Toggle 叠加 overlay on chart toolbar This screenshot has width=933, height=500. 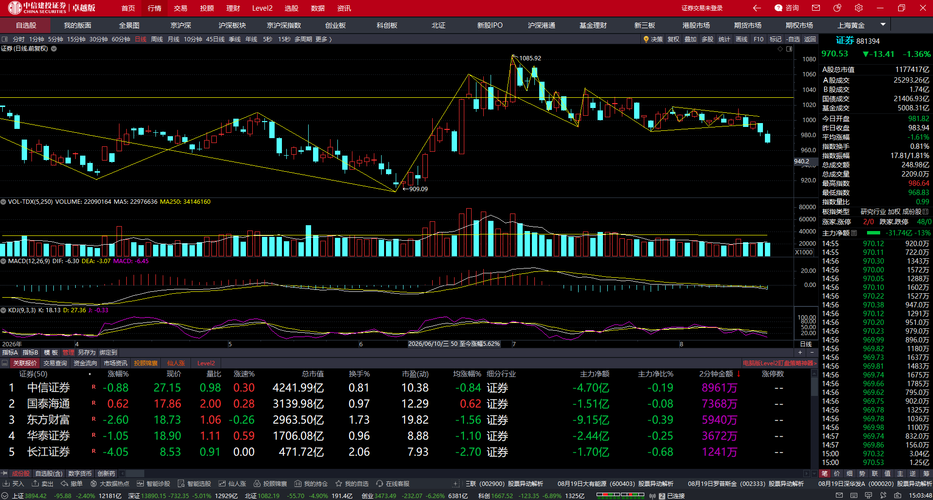click(690, 39)
